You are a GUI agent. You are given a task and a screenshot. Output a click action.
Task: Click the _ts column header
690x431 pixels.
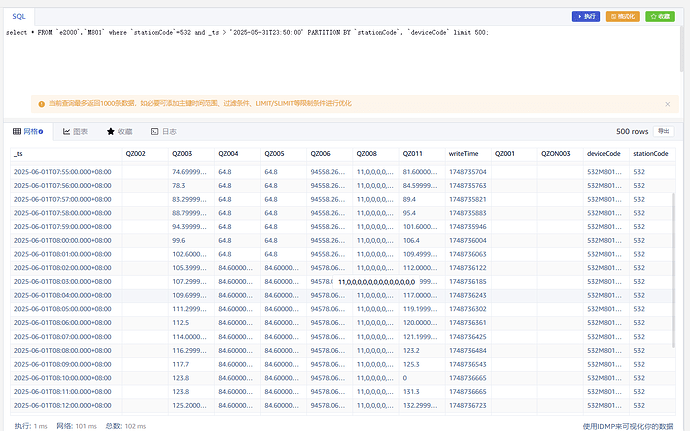19,153
